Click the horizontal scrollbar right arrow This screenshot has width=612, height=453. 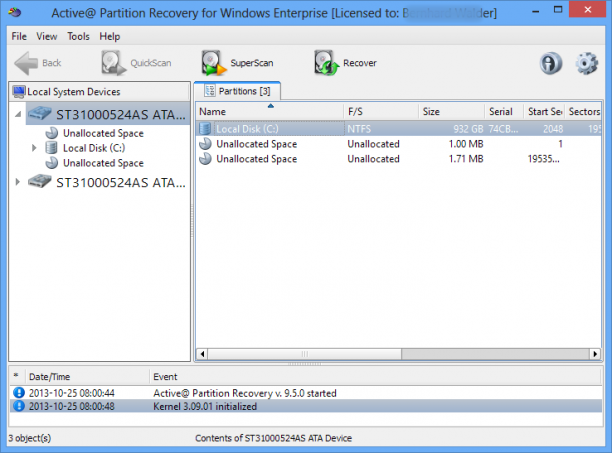point(595,354)
